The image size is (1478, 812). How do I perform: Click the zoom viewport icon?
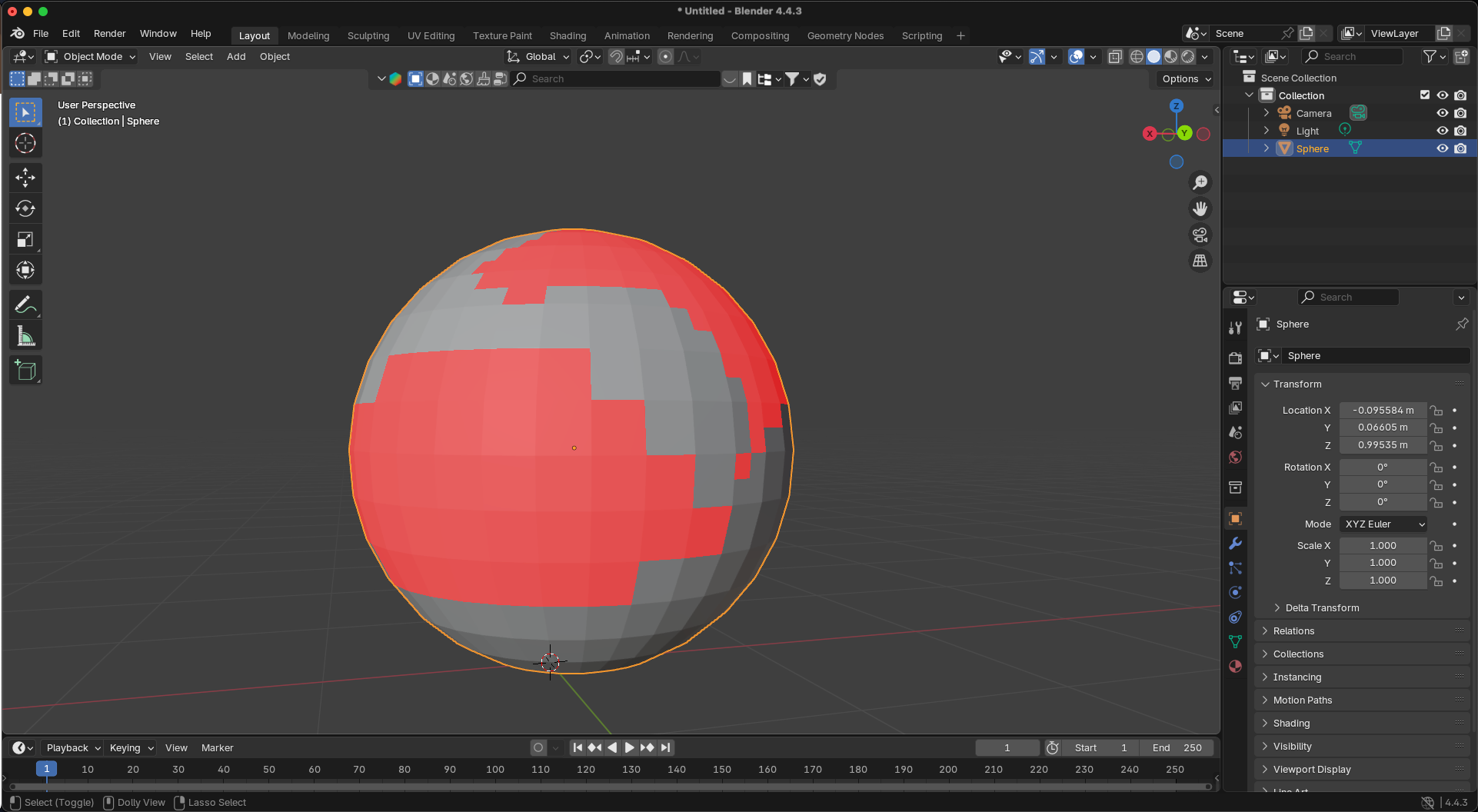(1200, 182)
